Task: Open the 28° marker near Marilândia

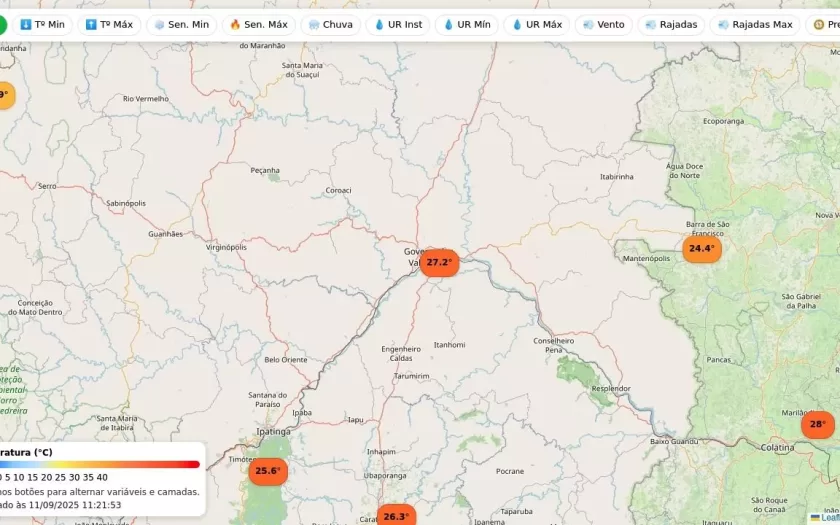Action: (x=817, y=424)
